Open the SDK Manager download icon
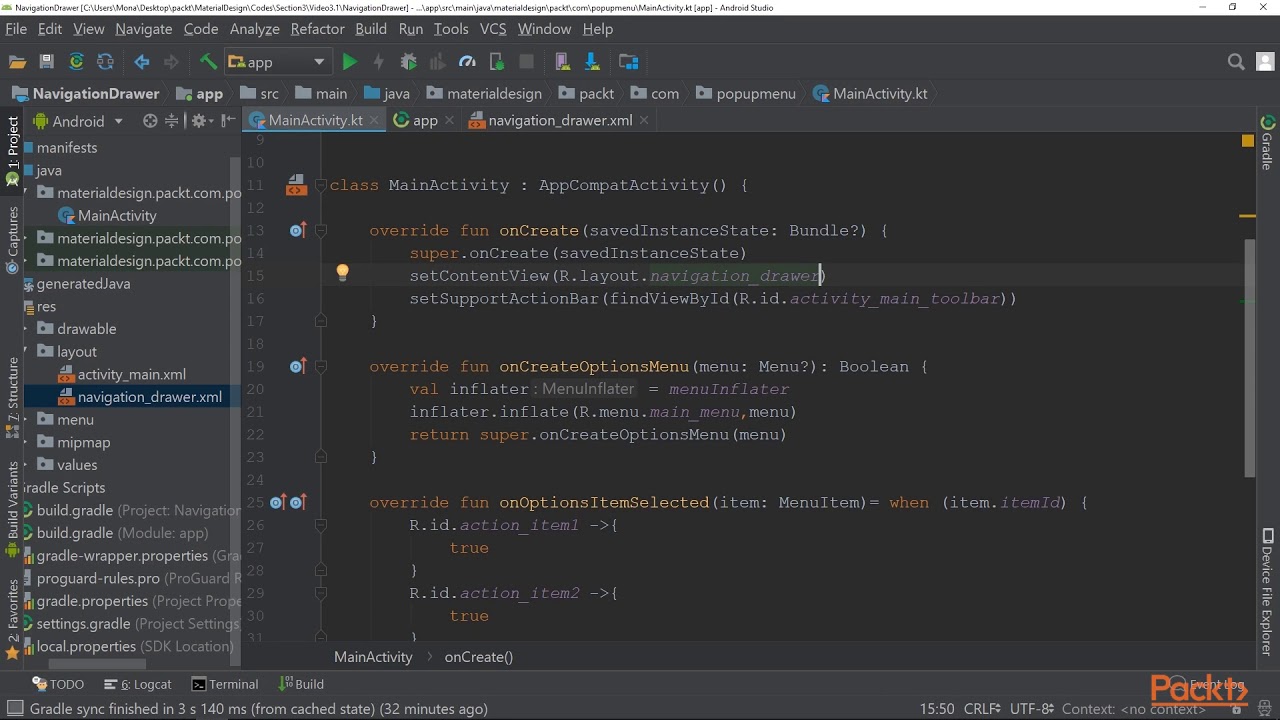The height and width of the screenshot is (720, 1280). (x=591, y=62)
